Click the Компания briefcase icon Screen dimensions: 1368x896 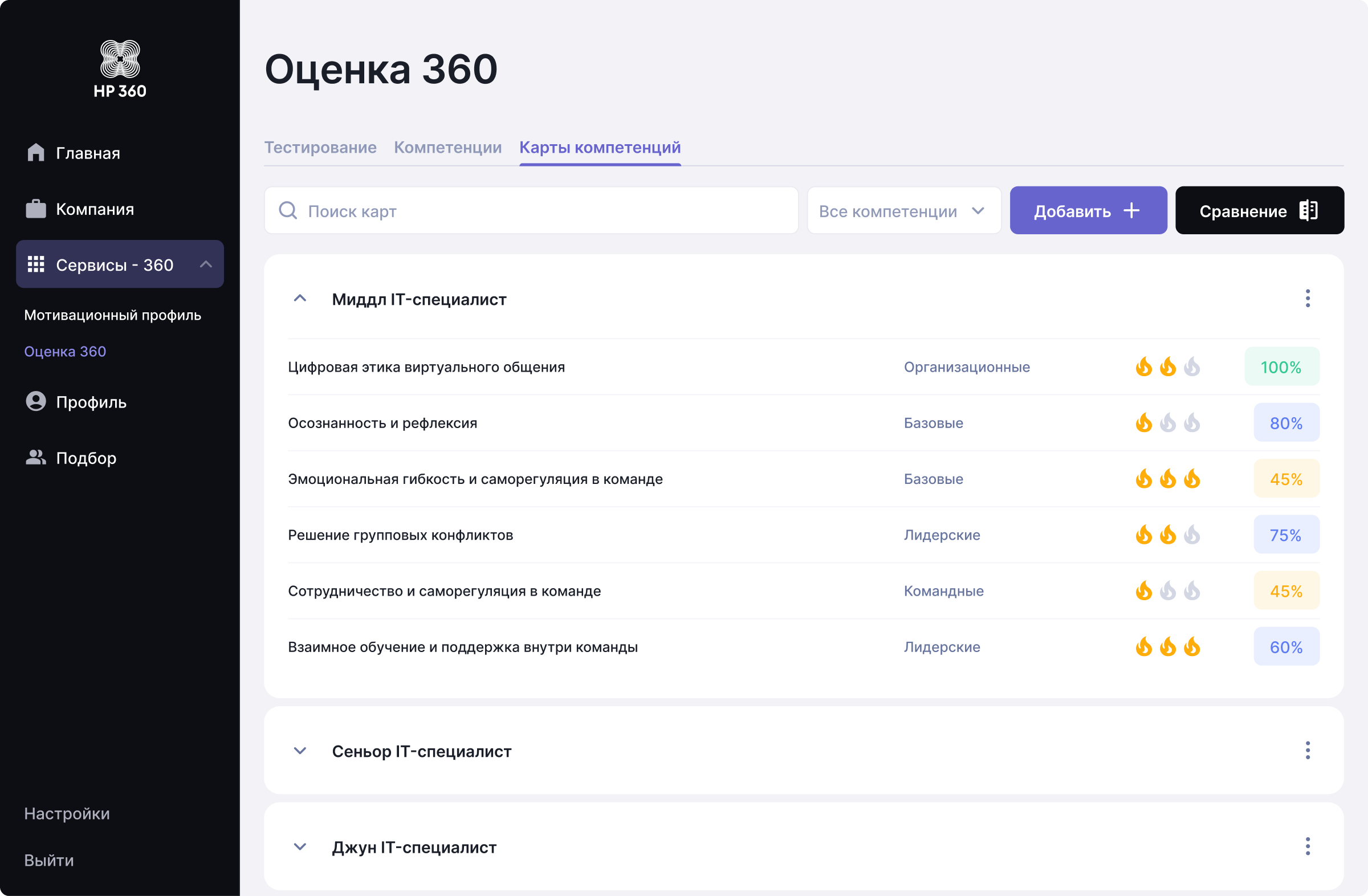pos(36,209)
